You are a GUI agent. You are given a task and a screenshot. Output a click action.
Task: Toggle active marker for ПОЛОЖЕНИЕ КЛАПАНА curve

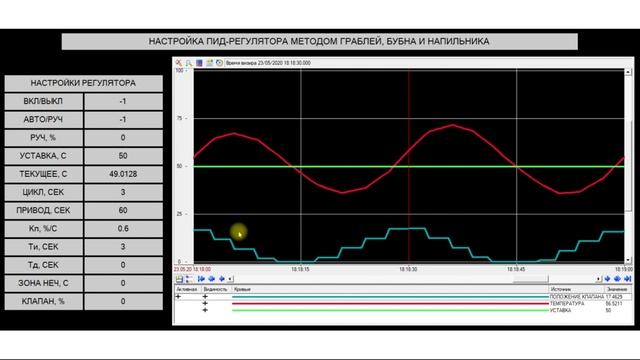click(x=178, y=297)
